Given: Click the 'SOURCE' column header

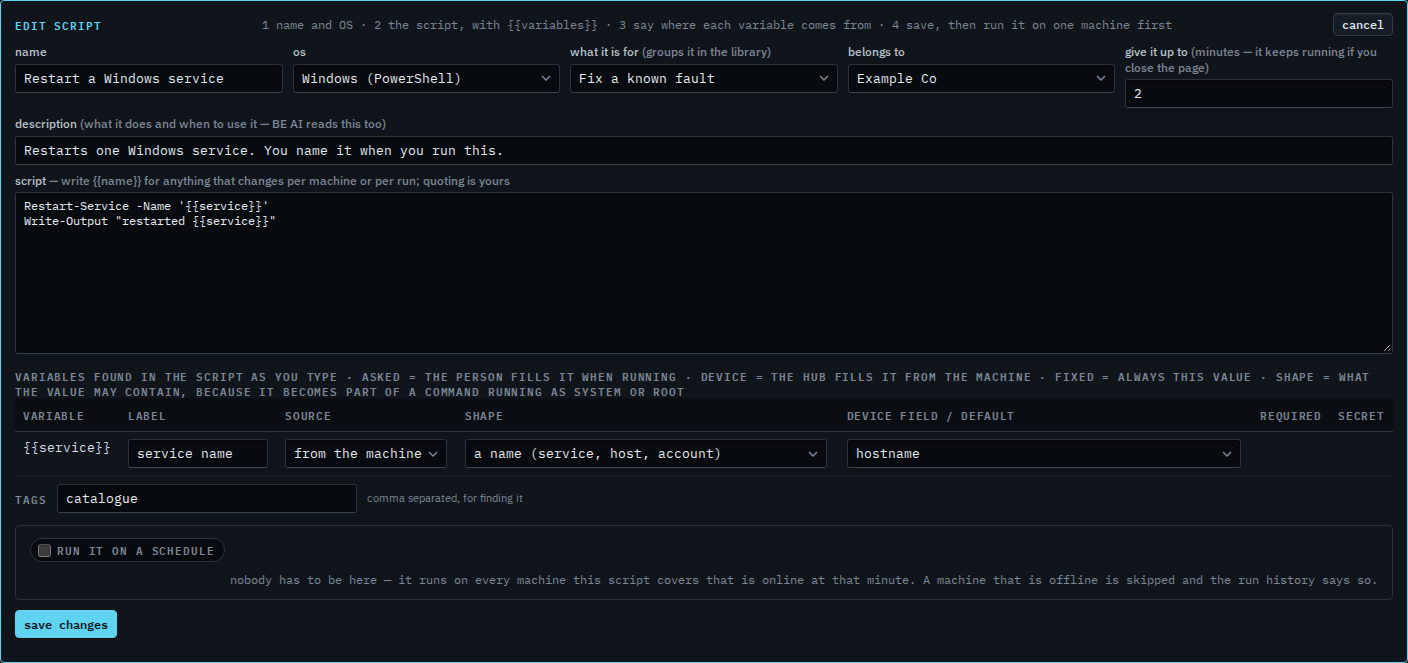Looking at the screenshot, I should pos(308,416).
